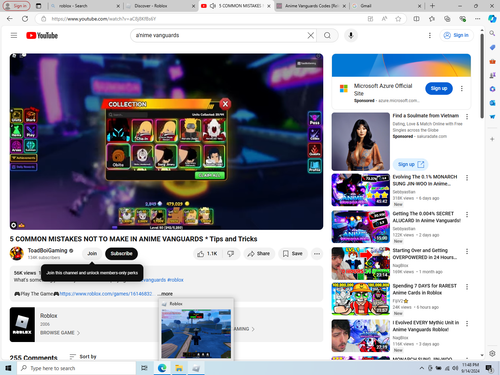The width and height of the screenshot is (500, 375).
Task: Open the Copilot sidebar icon
Action: pyautogui.click(x=492, y=19)
